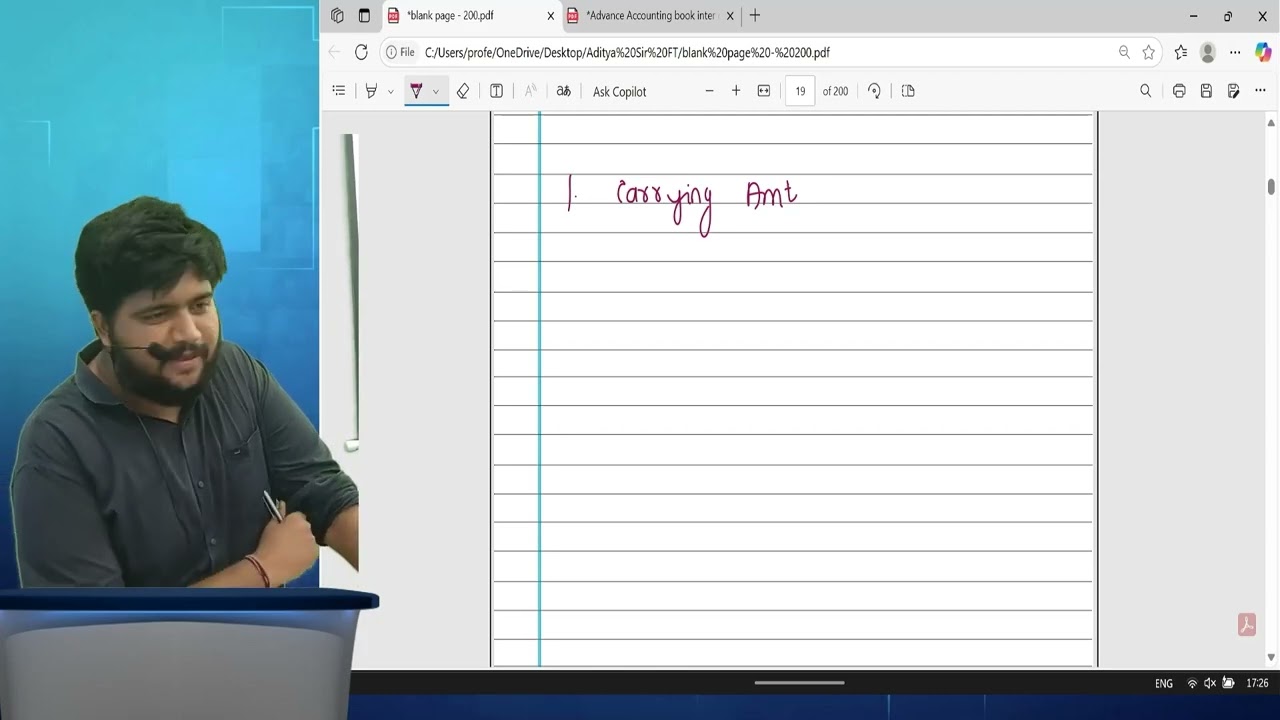1280x720 pixels.
Task: Open Find in PDF search
Action: 1146,91
